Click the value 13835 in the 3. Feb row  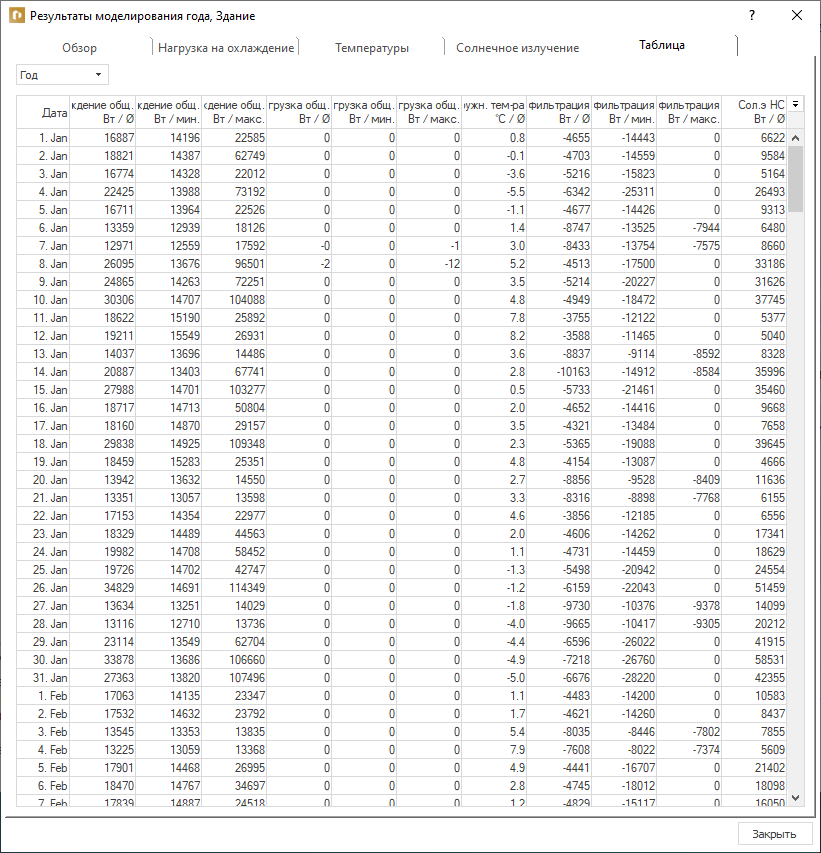(x=250, y=732)
